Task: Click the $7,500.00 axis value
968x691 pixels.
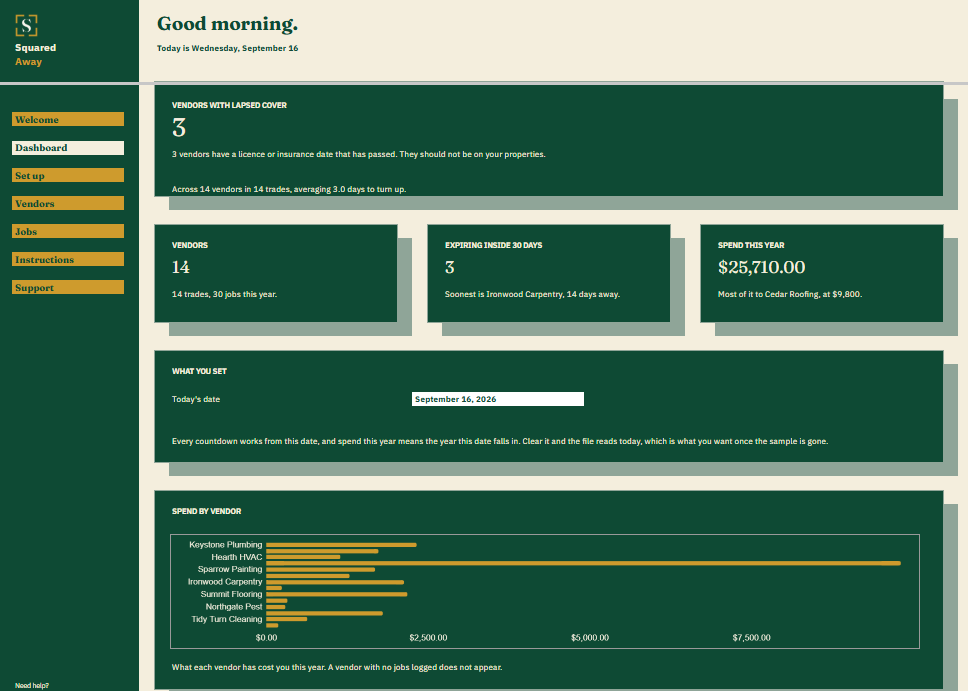Action: [x=751, y=637]
